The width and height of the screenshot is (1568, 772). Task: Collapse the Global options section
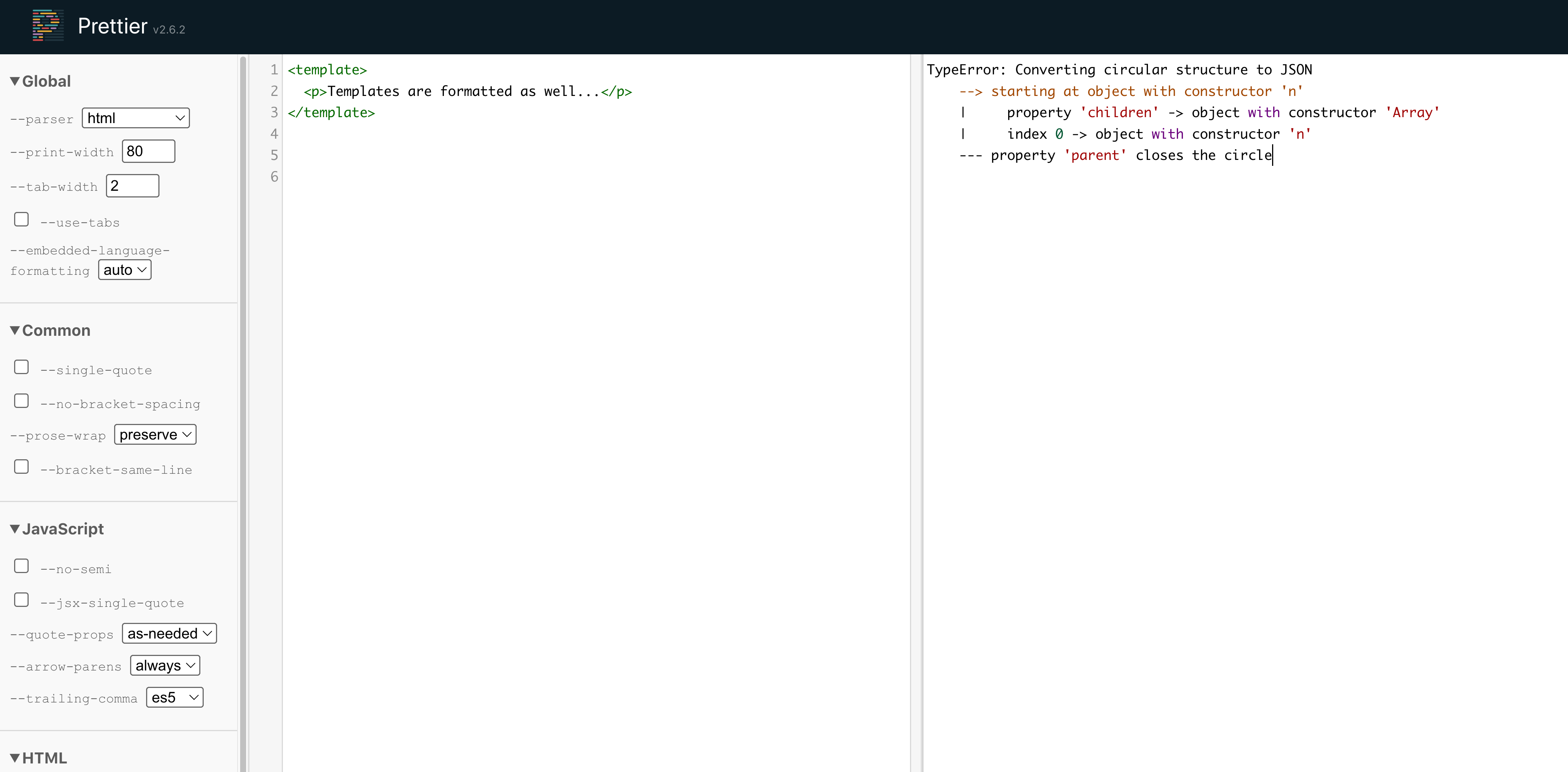point(40,81)
